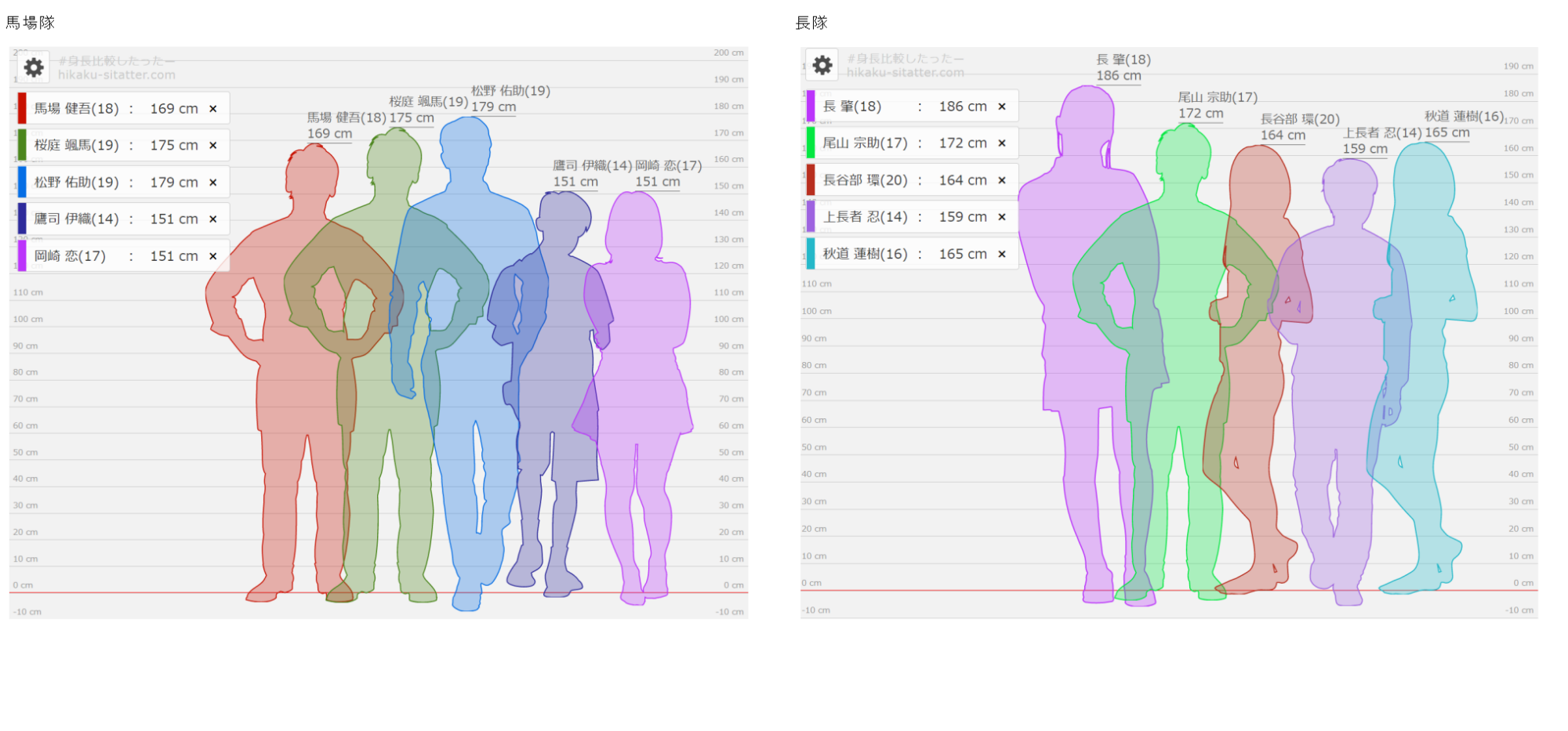Click the red swatch beside 馬場 健吾
Image resolution: width=1568 pixels, height=731 pixels.
pos(22,108)
